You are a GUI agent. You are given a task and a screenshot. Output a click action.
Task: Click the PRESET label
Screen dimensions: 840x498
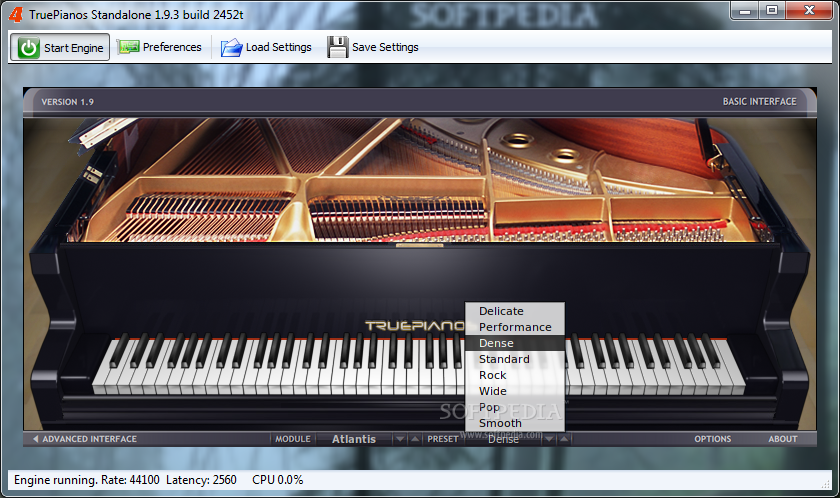click(x=442, y=439)
